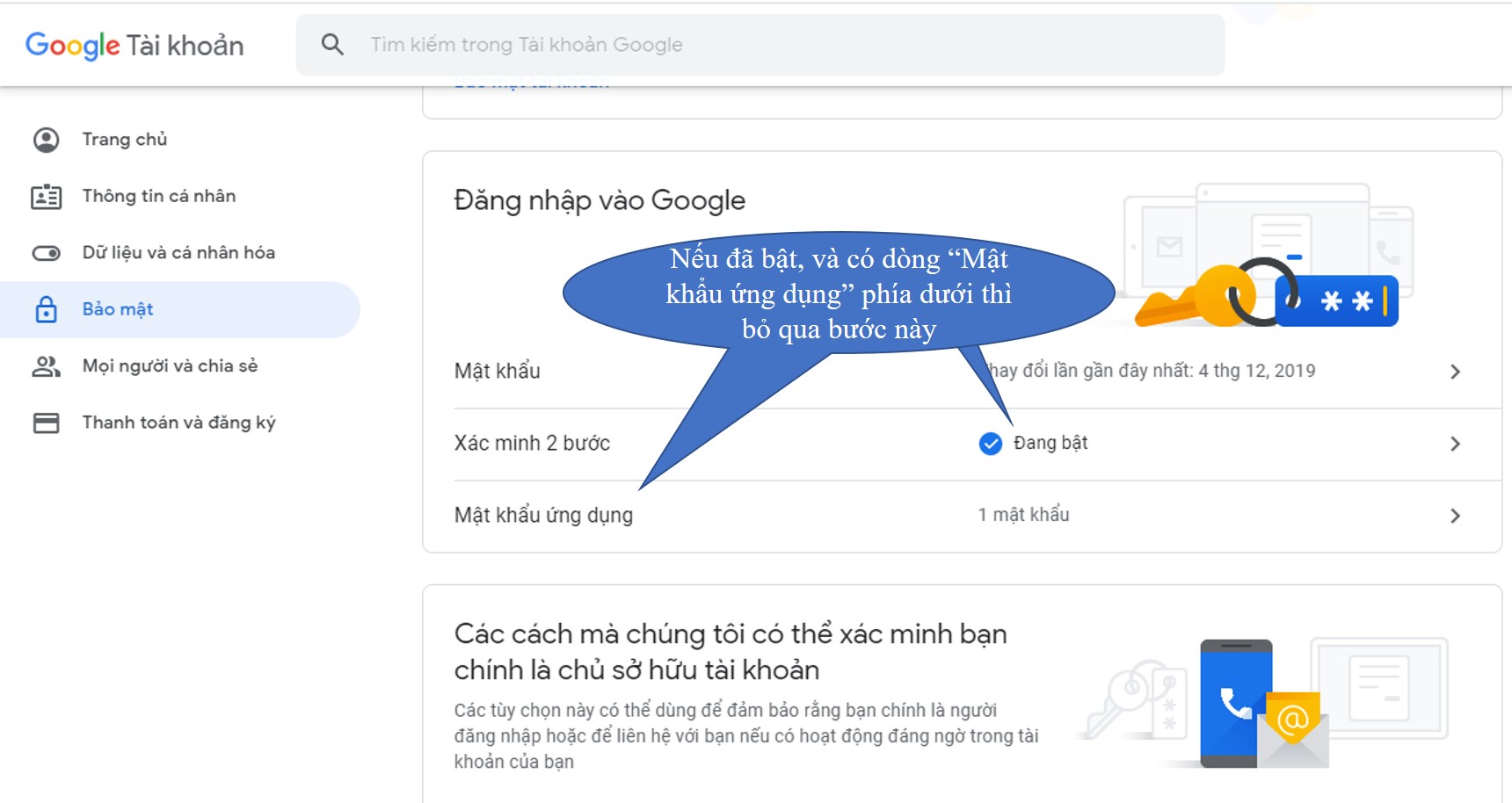Click the Mọi người và chia sẻ people icon
The width and height of the screenshot is (1512, 803).
46,366
